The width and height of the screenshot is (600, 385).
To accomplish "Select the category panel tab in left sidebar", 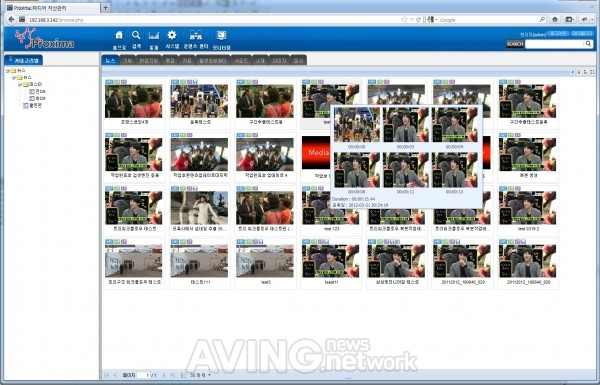I will [24, 60].
